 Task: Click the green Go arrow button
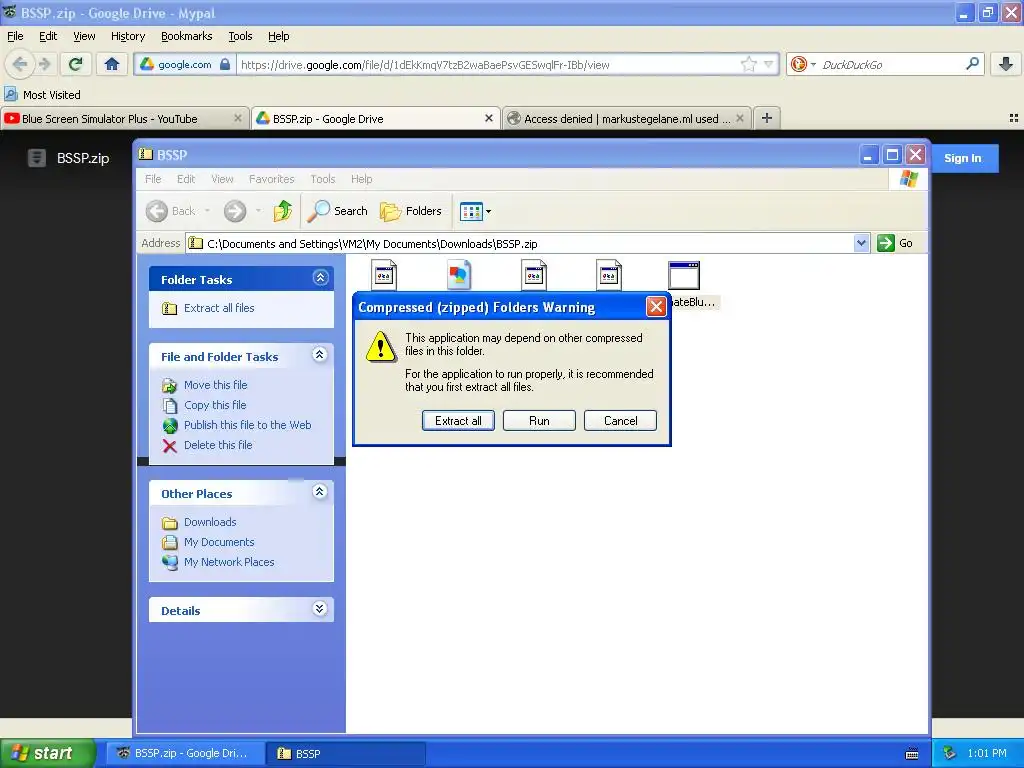(886, 243)
